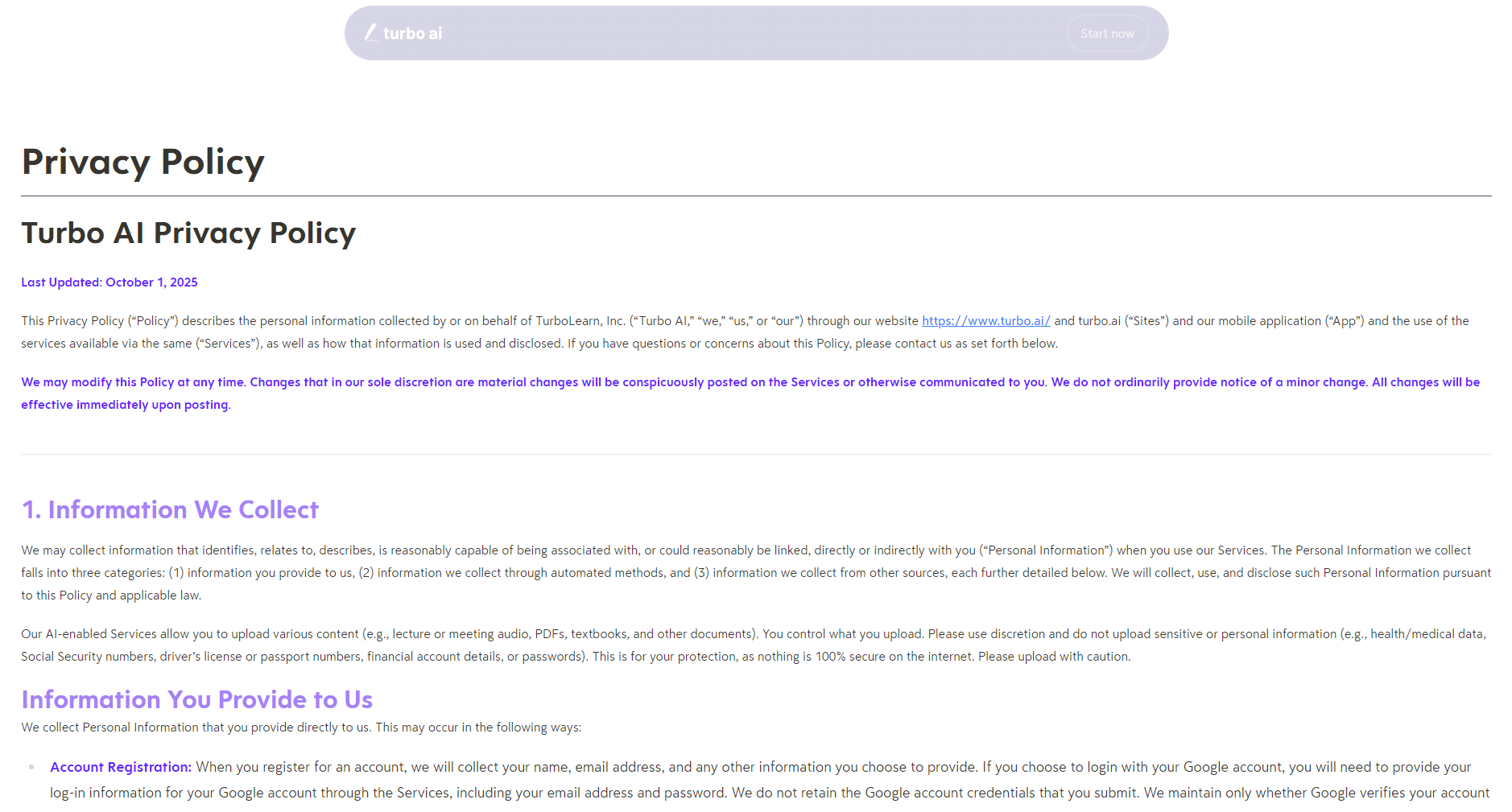Click the main "Privacy Policy" page heading
Image resolution: width=1512 pixels, height=812 pixels.
click(143, 162)
